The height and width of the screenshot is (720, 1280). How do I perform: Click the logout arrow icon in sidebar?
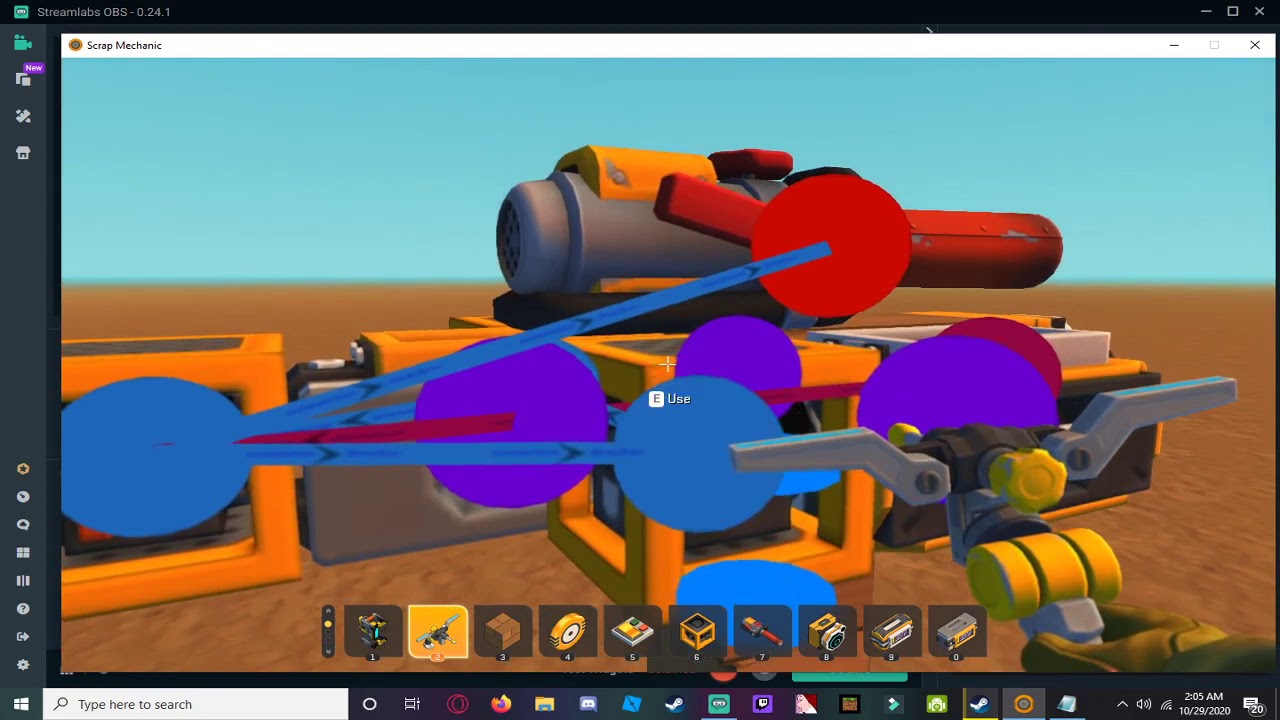tap(23, 636)
